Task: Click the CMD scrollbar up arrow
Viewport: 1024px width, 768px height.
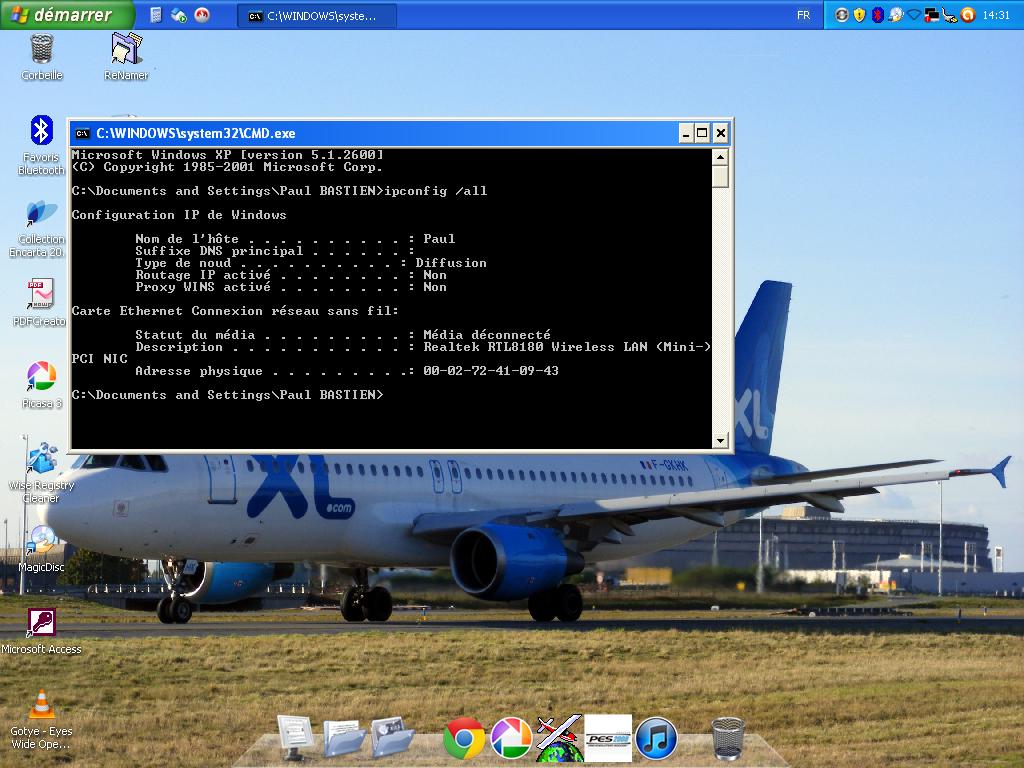Action: 720,157
